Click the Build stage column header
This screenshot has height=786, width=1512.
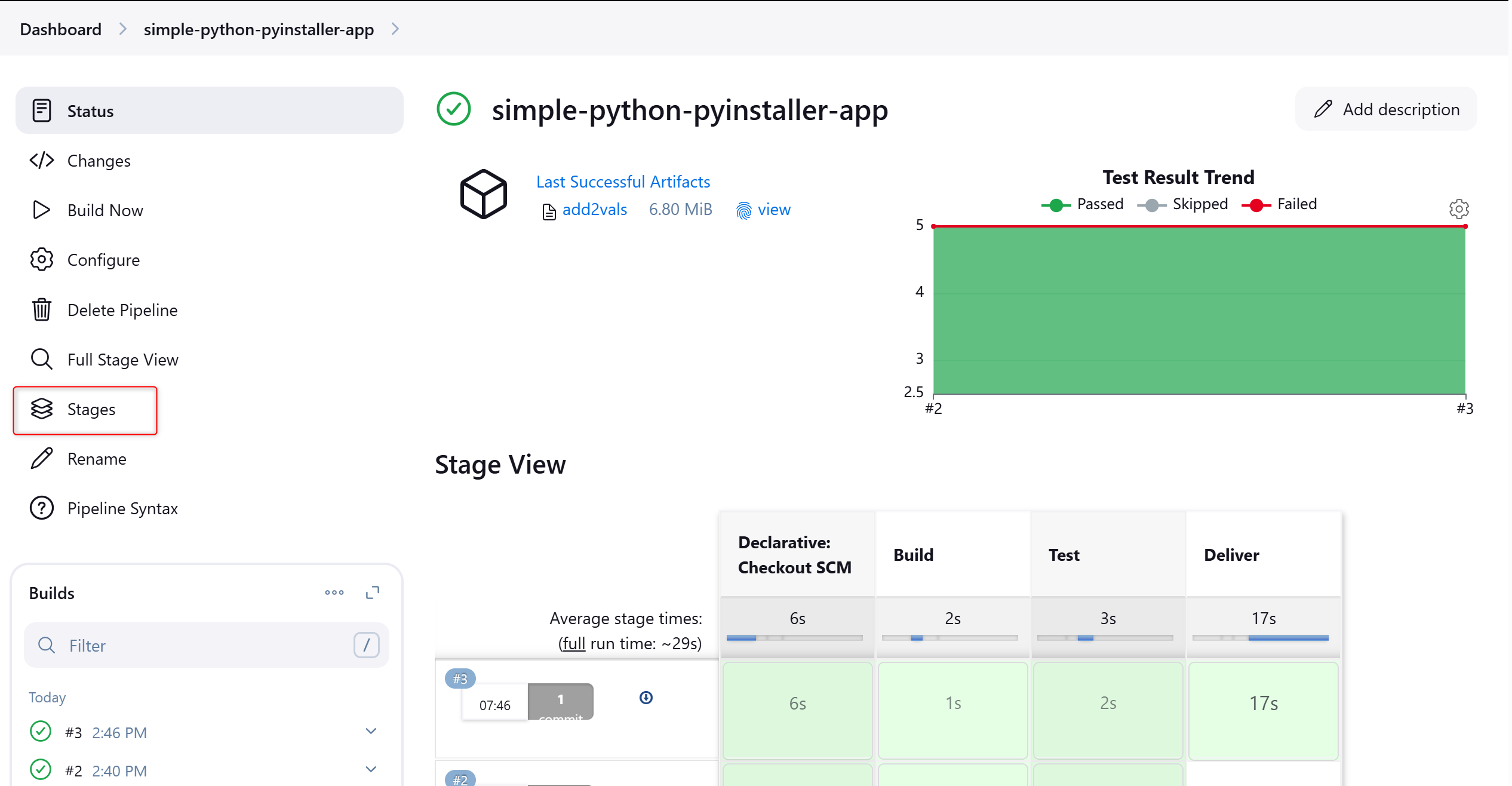coord(952,555)
